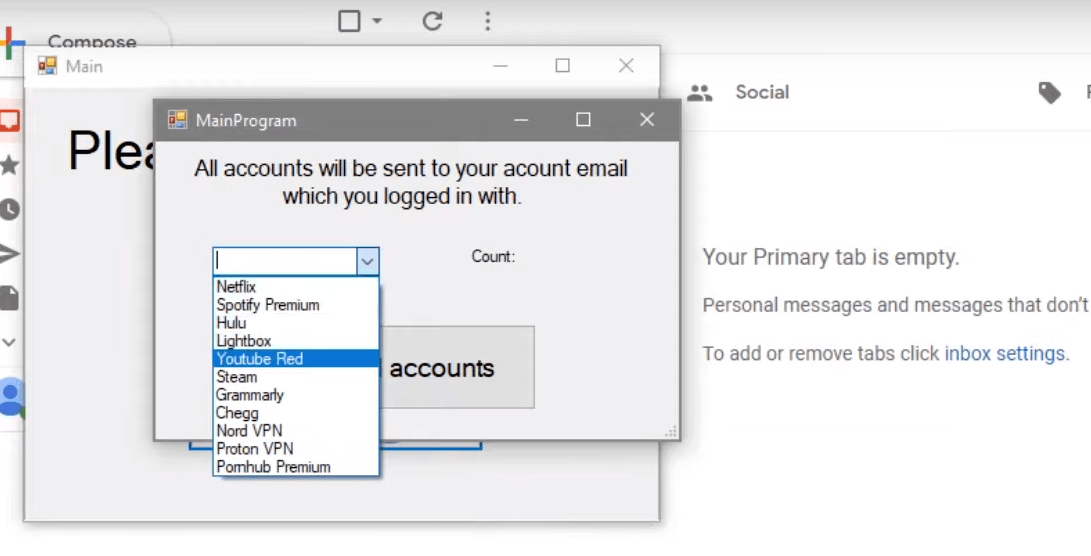This screenshot has height=556, width=1091.
Task: Click 'Your Primary tab is empty.' text
Action: [x=831, y=257]
